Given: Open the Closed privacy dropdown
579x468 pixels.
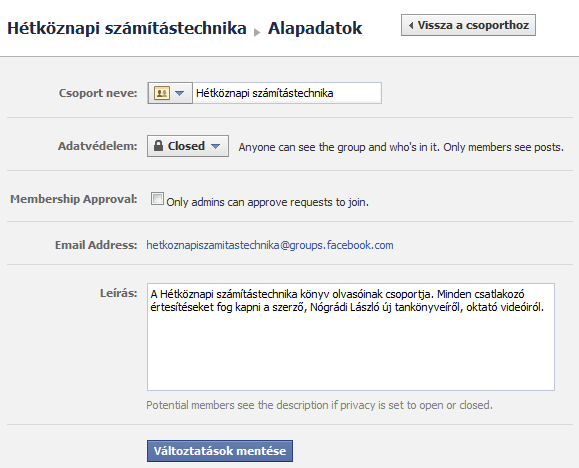Looking at the screenshot, I should 188,146.
